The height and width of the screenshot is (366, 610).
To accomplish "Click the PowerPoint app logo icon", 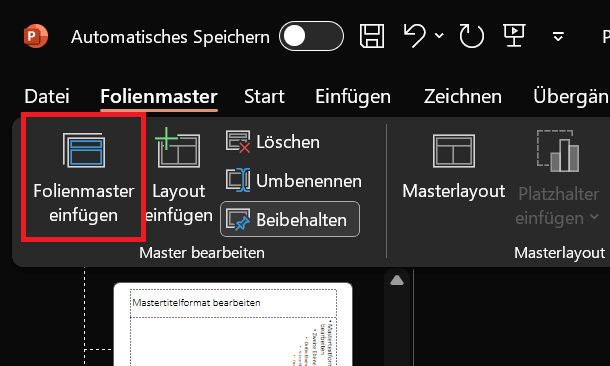I will click(36, 36).
